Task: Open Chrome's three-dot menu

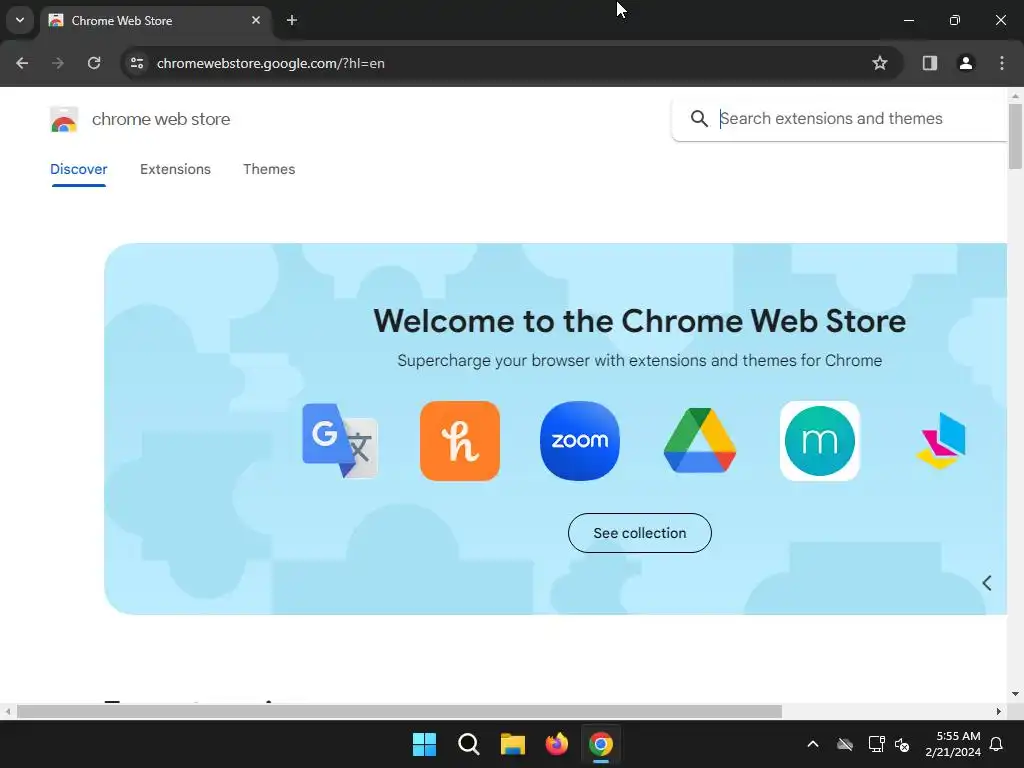Action: pos(1002,63)
